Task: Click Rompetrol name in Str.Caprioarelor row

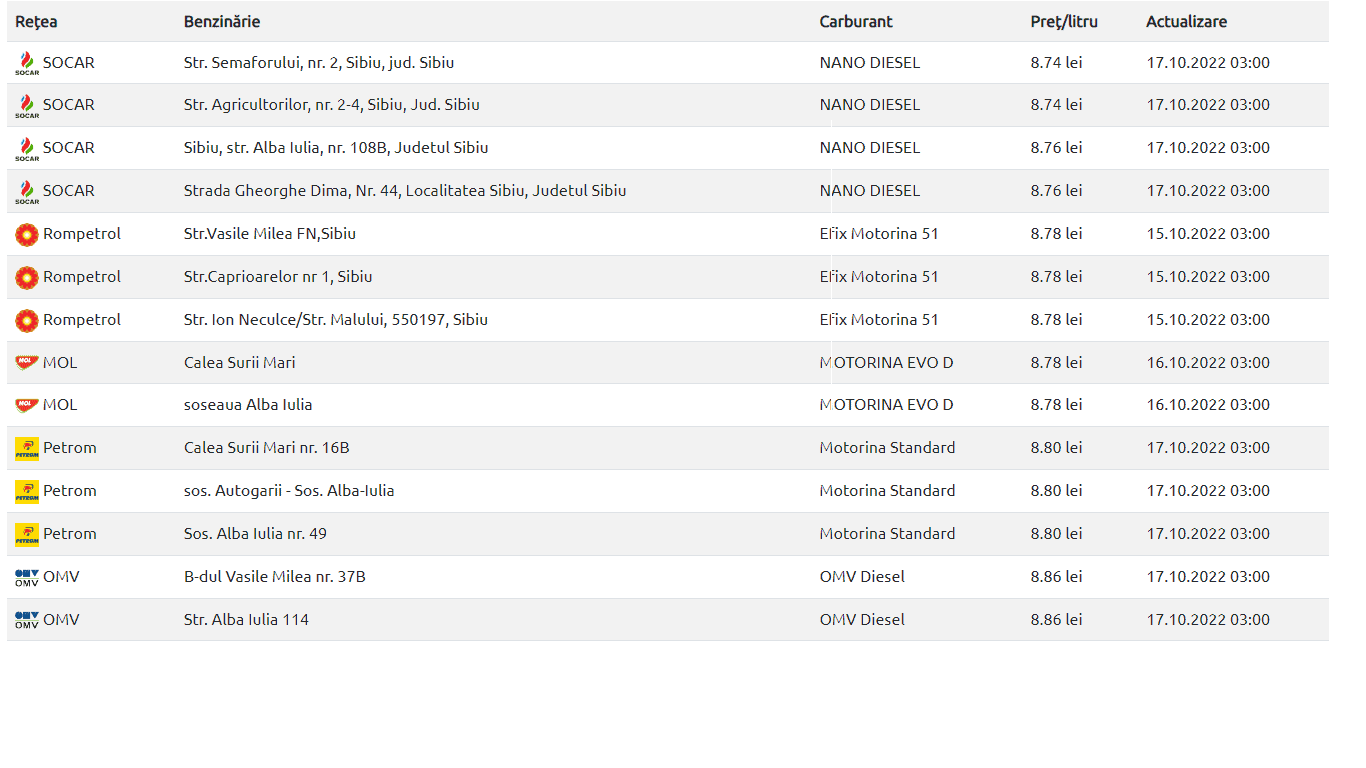Action: pos(82,276)
